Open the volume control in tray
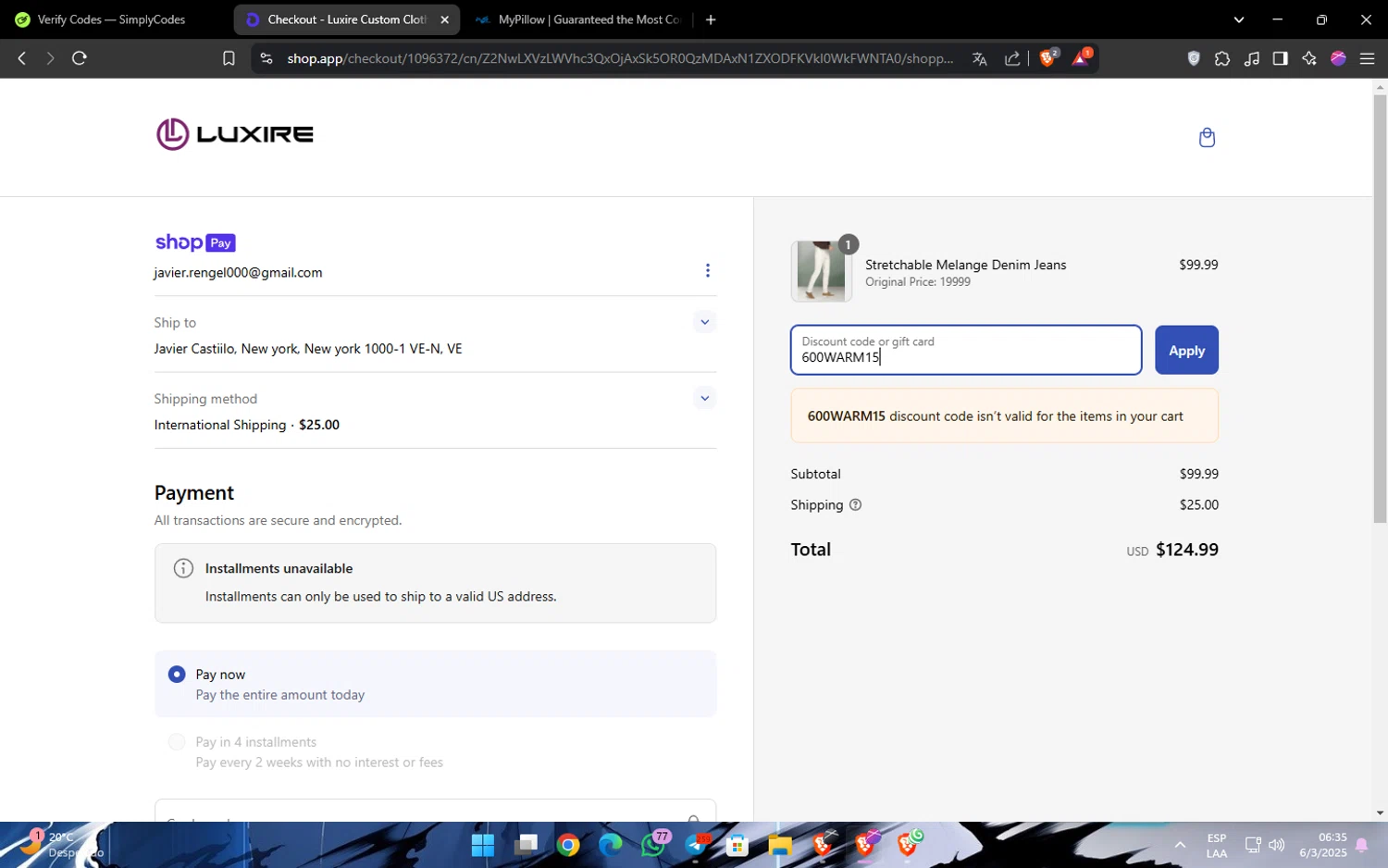The width and height of the screenshot is (1388, 868). (x=1277, y=845)
